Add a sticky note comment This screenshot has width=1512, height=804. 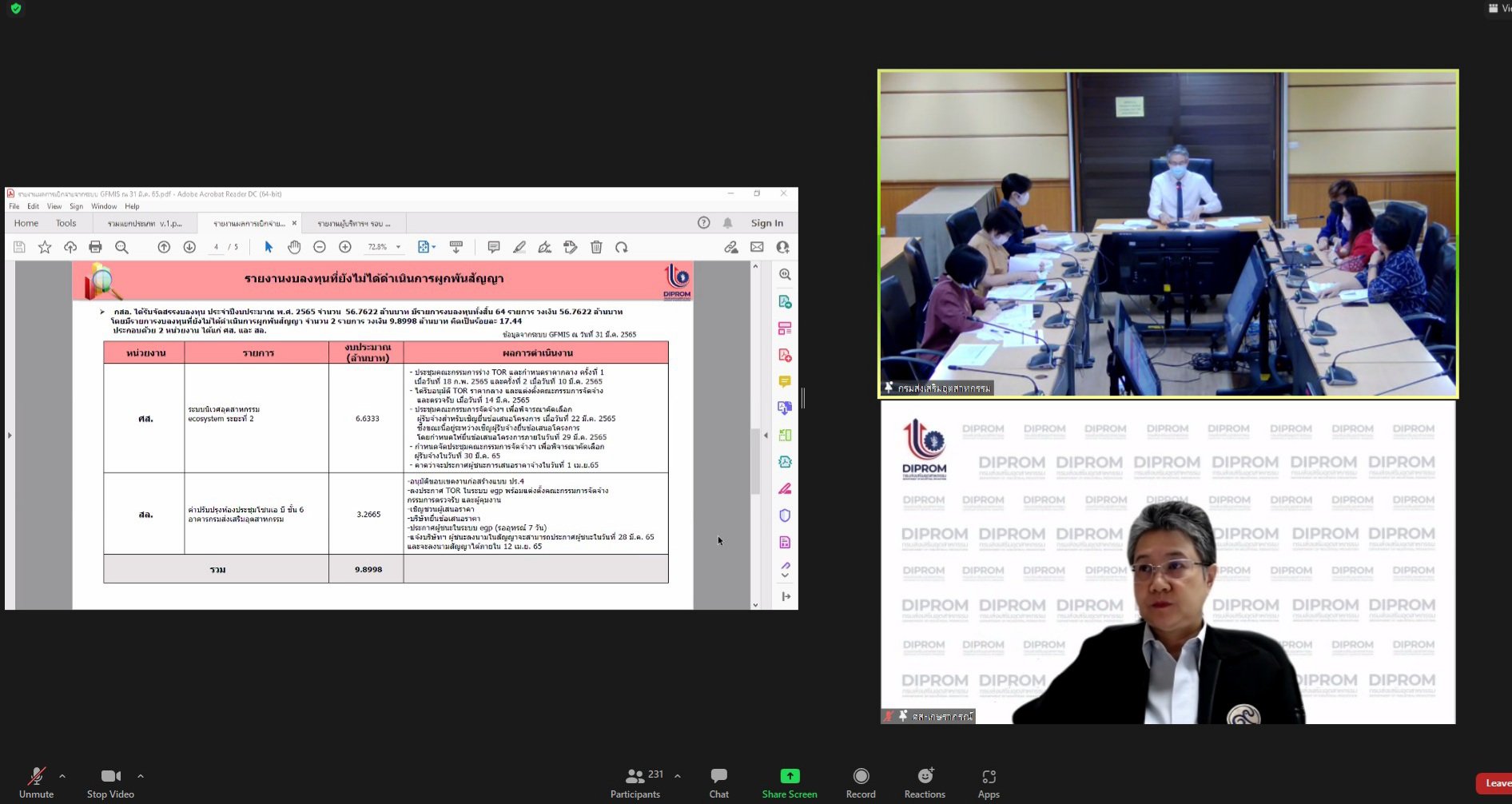point(494,248)
